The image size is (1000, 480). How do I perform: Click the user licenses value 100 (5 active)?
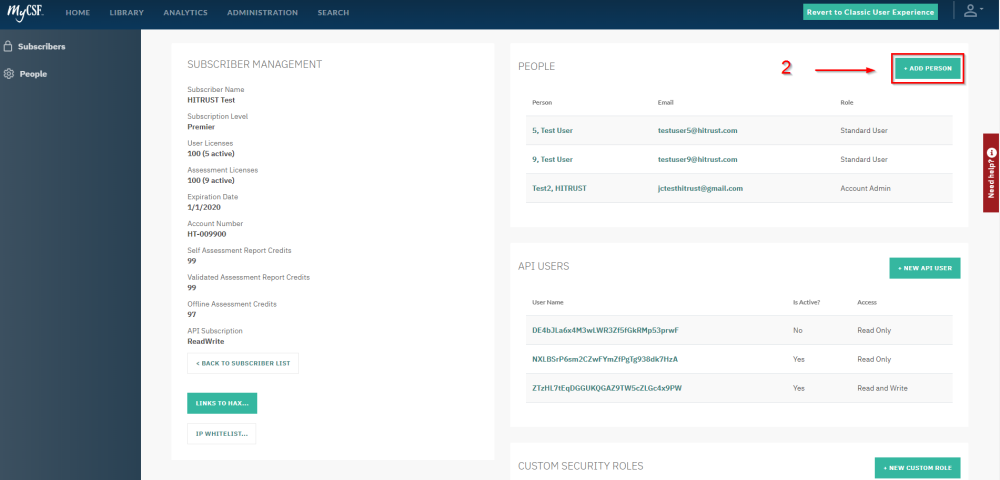pos(211,154)
